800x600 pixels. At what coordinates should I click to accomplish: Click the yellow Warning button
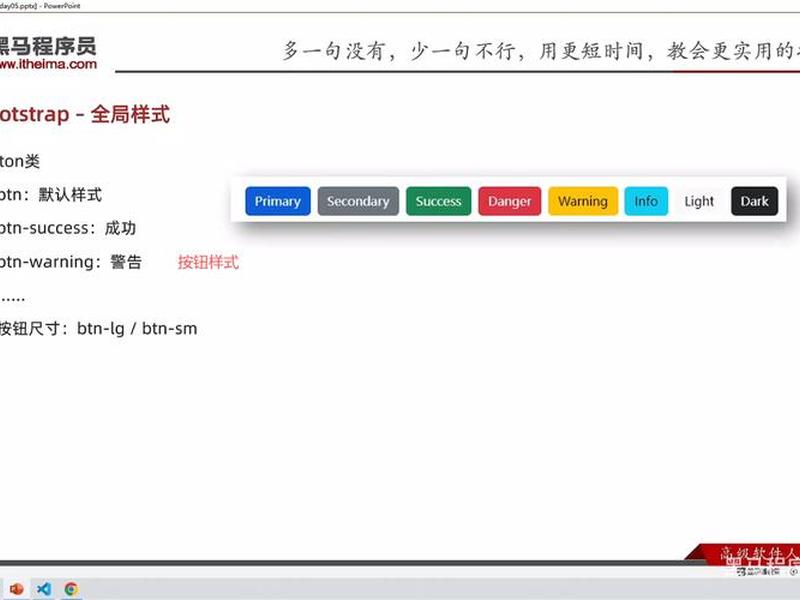click(x=583, y=201)
